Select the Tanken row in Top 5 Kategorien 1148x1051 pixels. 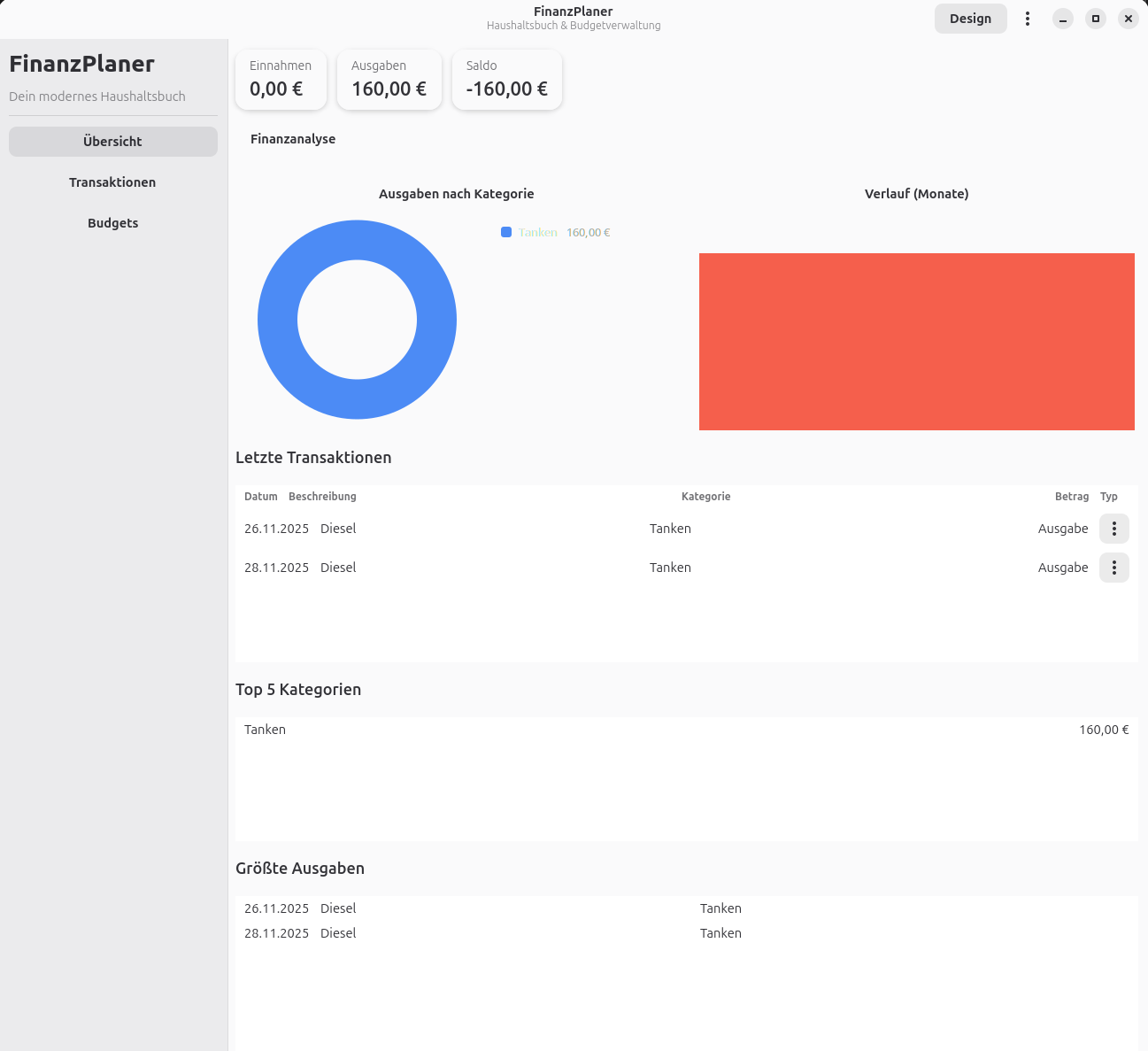point(686,730)
